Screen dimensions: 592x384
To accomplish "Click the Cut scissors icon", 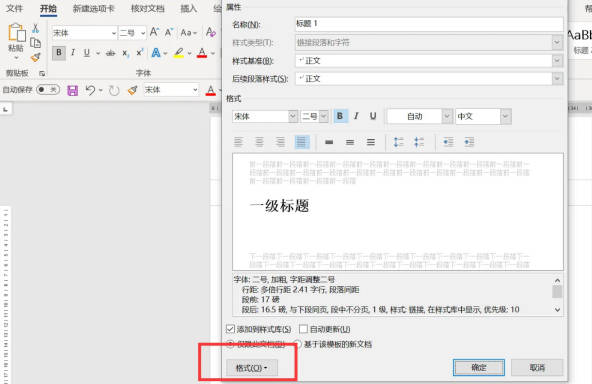I will pyautogui.click(x=35, y=29).
